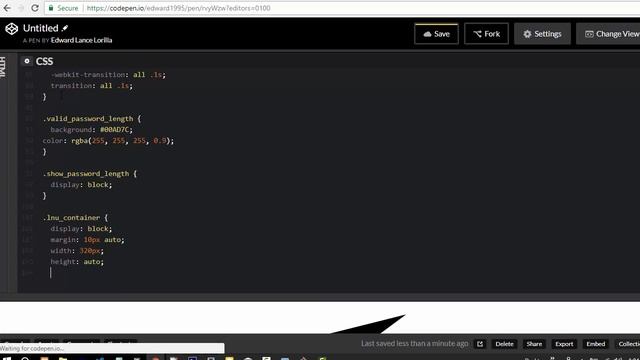Click the .lnu_container selector
Viewport: 640px width, 360px height.
[x=71, y=218]
